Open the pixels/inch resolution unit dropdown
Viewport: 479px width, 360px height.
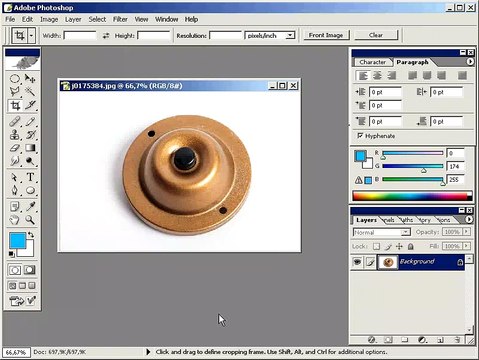click(290, 35)
